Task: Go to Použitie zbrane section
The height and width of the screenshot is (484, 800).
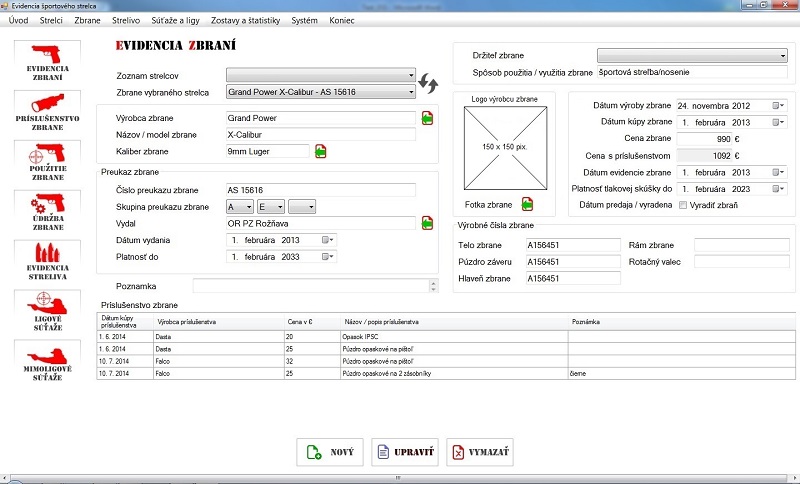Action: 46,162
